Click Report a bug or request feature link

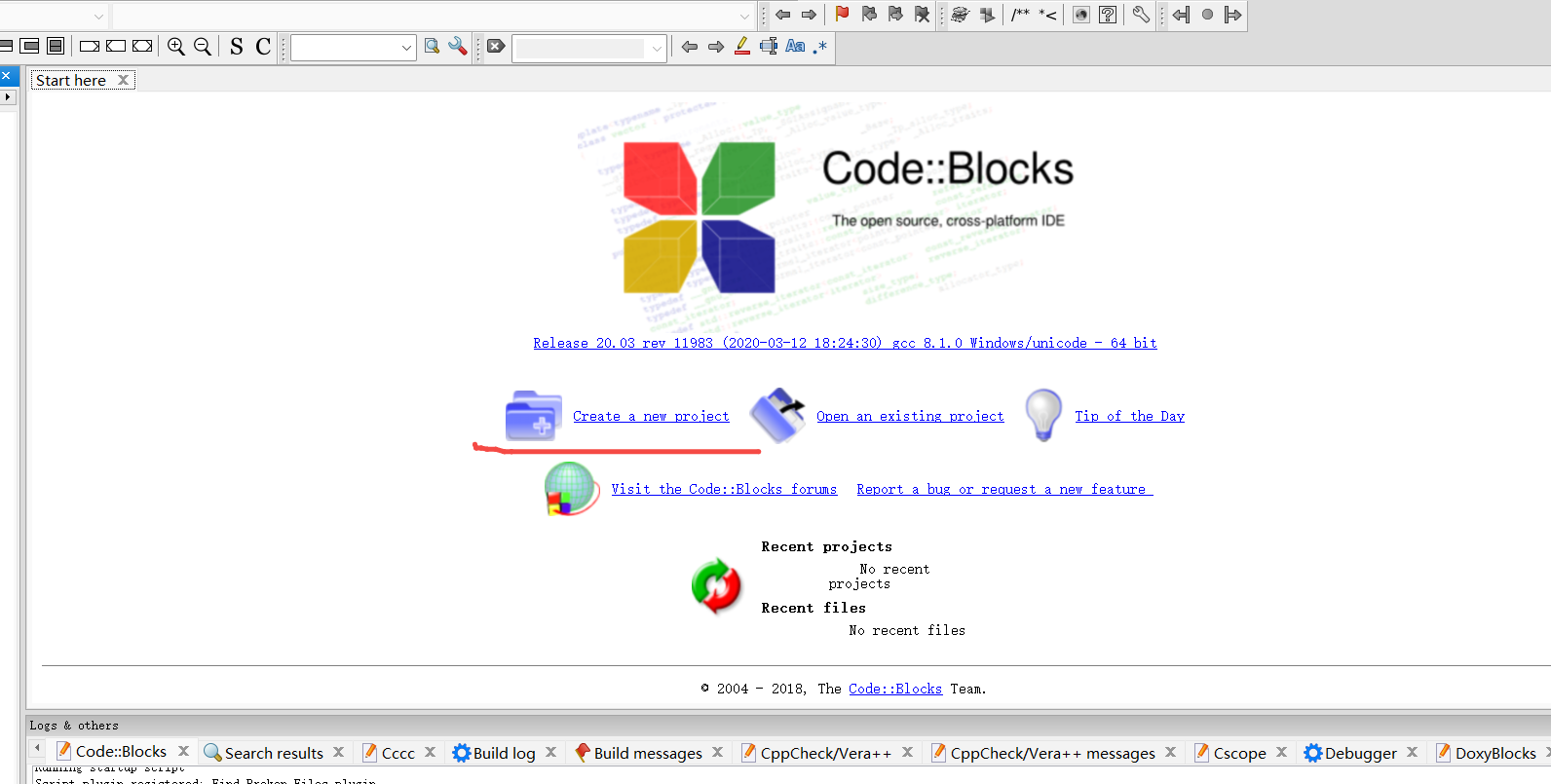click(x=1004, y=489)
